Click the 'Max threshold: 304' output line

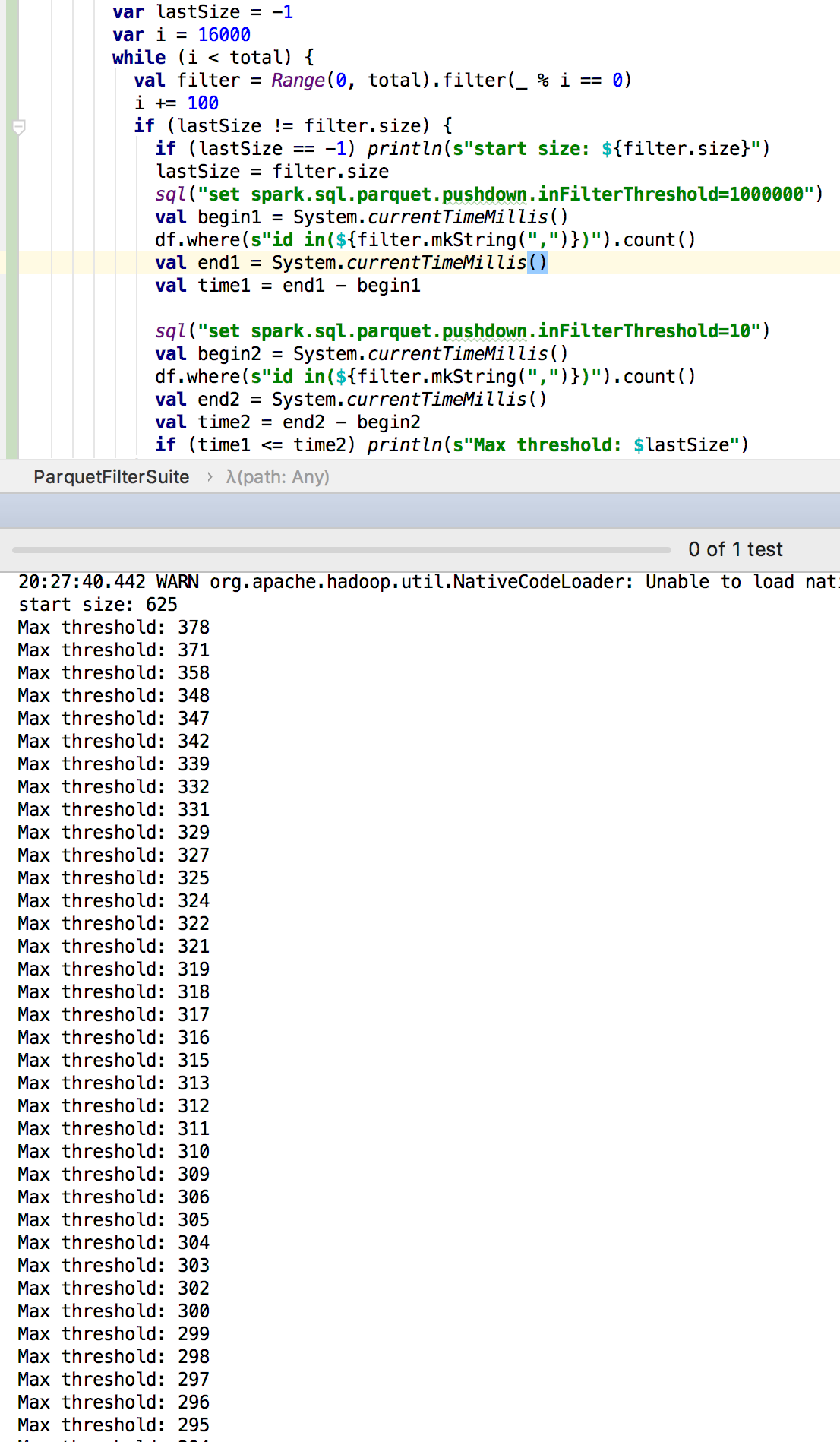click(114, 1243)
